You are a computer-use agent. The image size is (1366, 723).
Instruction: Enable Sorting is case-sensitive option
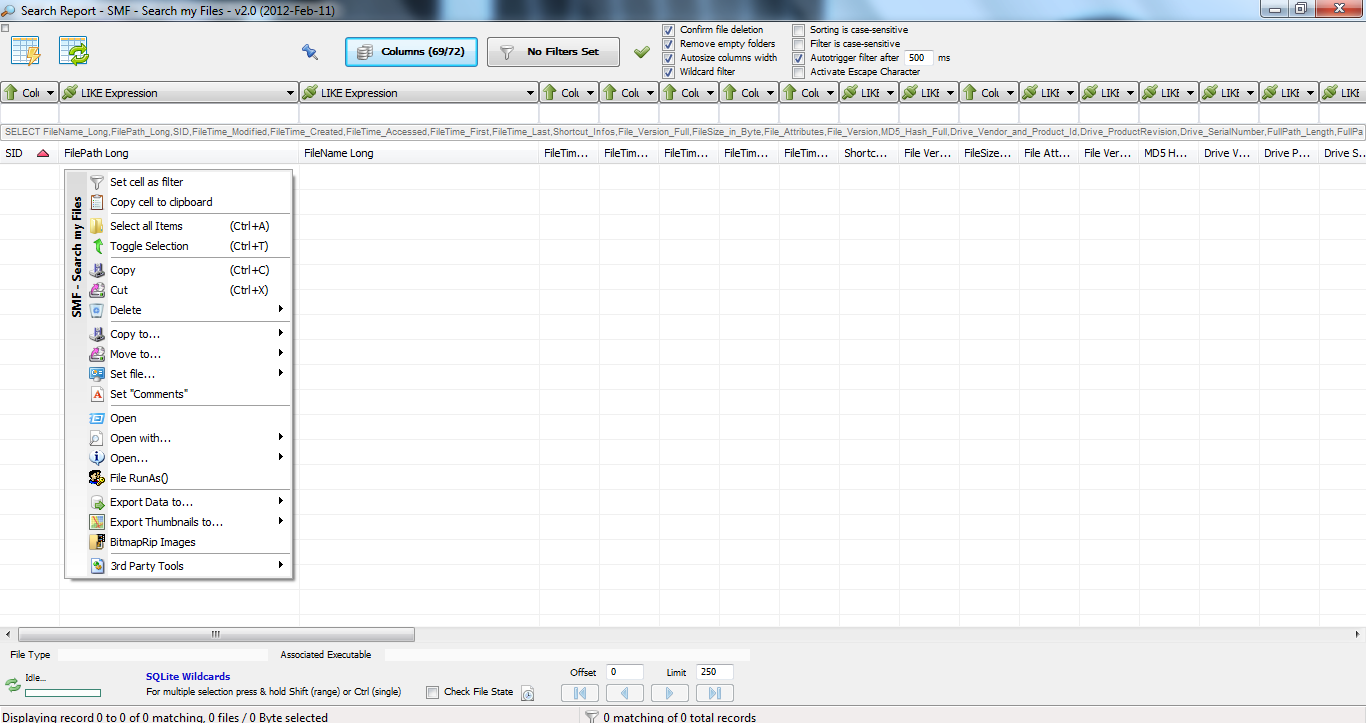coord(798,30)
